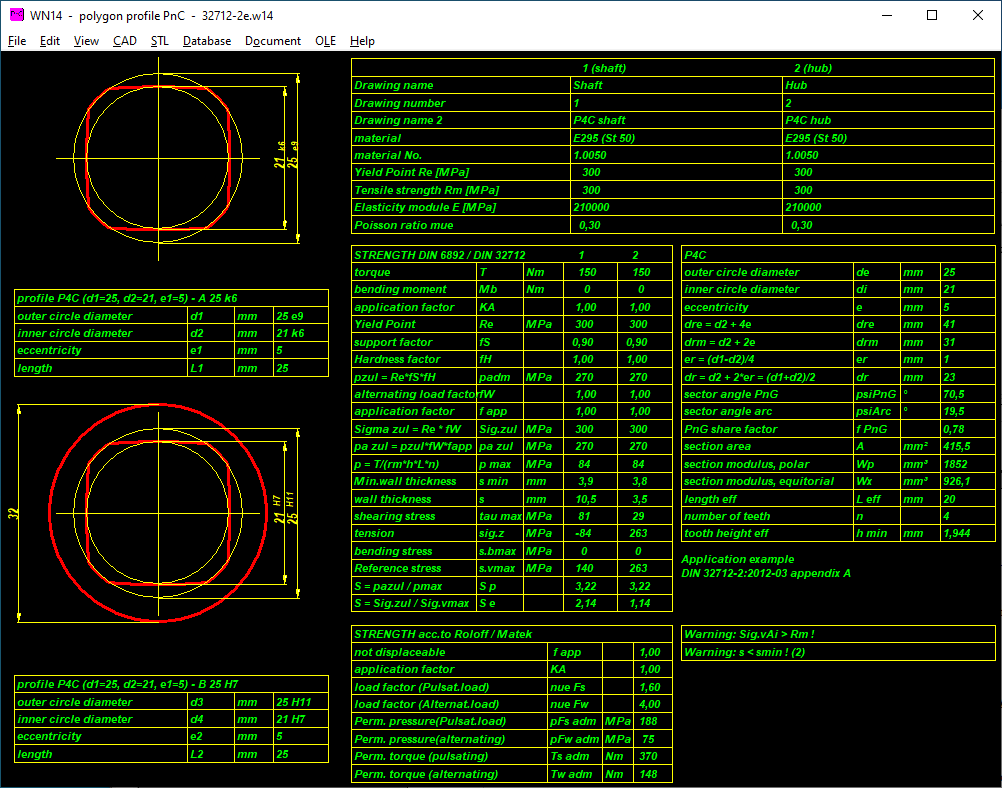
Task: Click the WN14 application icon in title bar
Action: tap(16, 15)
